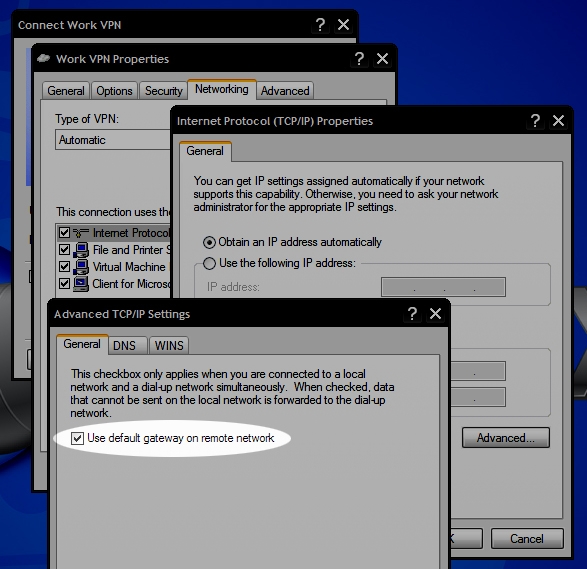Toggle Internet Protocol checkbox
The height and width of the screenshot is (569, 587).
pyautogui.click(x=64, y=232)
